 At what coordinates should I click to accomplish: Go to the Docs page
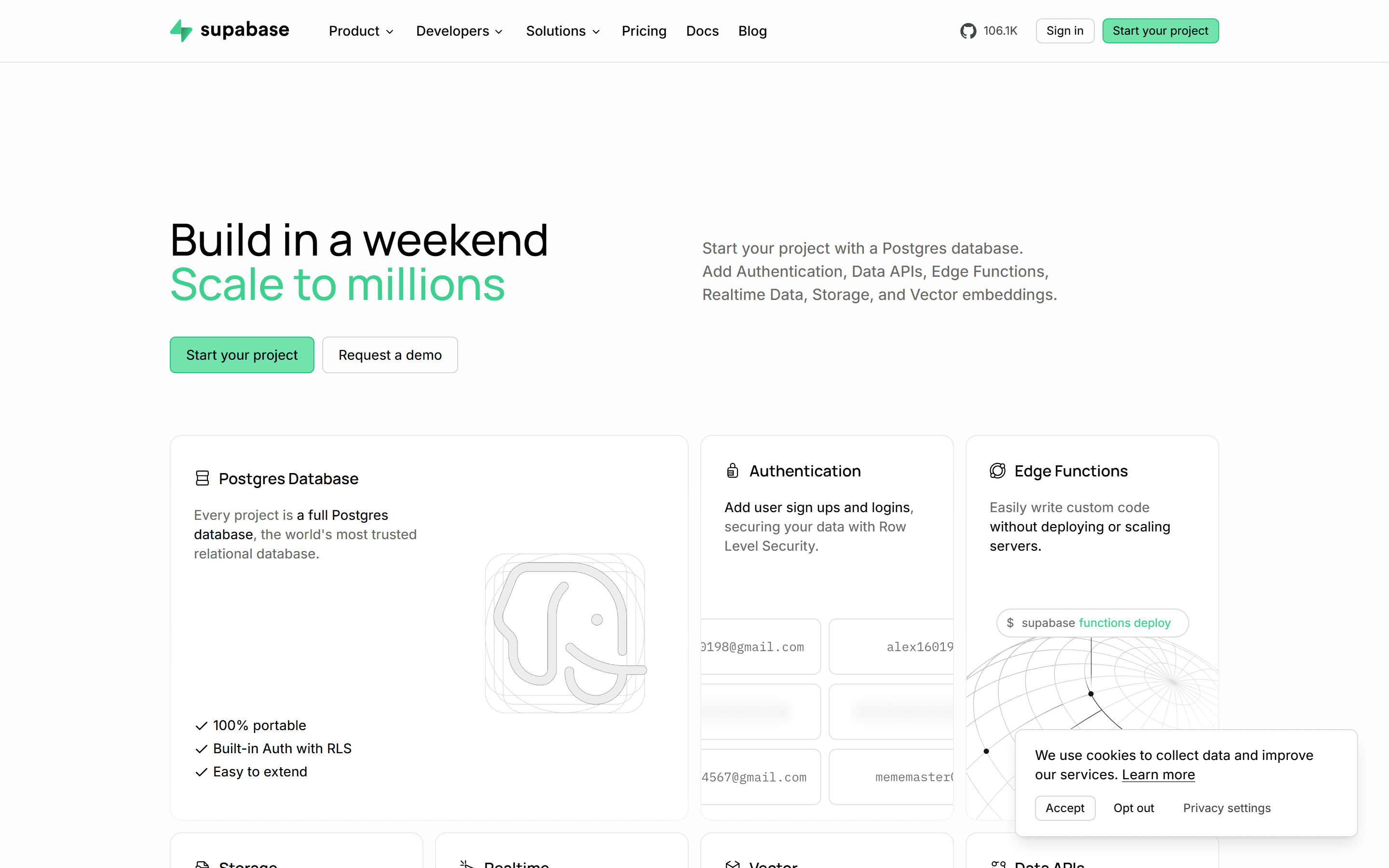click(x=702, y=31)
